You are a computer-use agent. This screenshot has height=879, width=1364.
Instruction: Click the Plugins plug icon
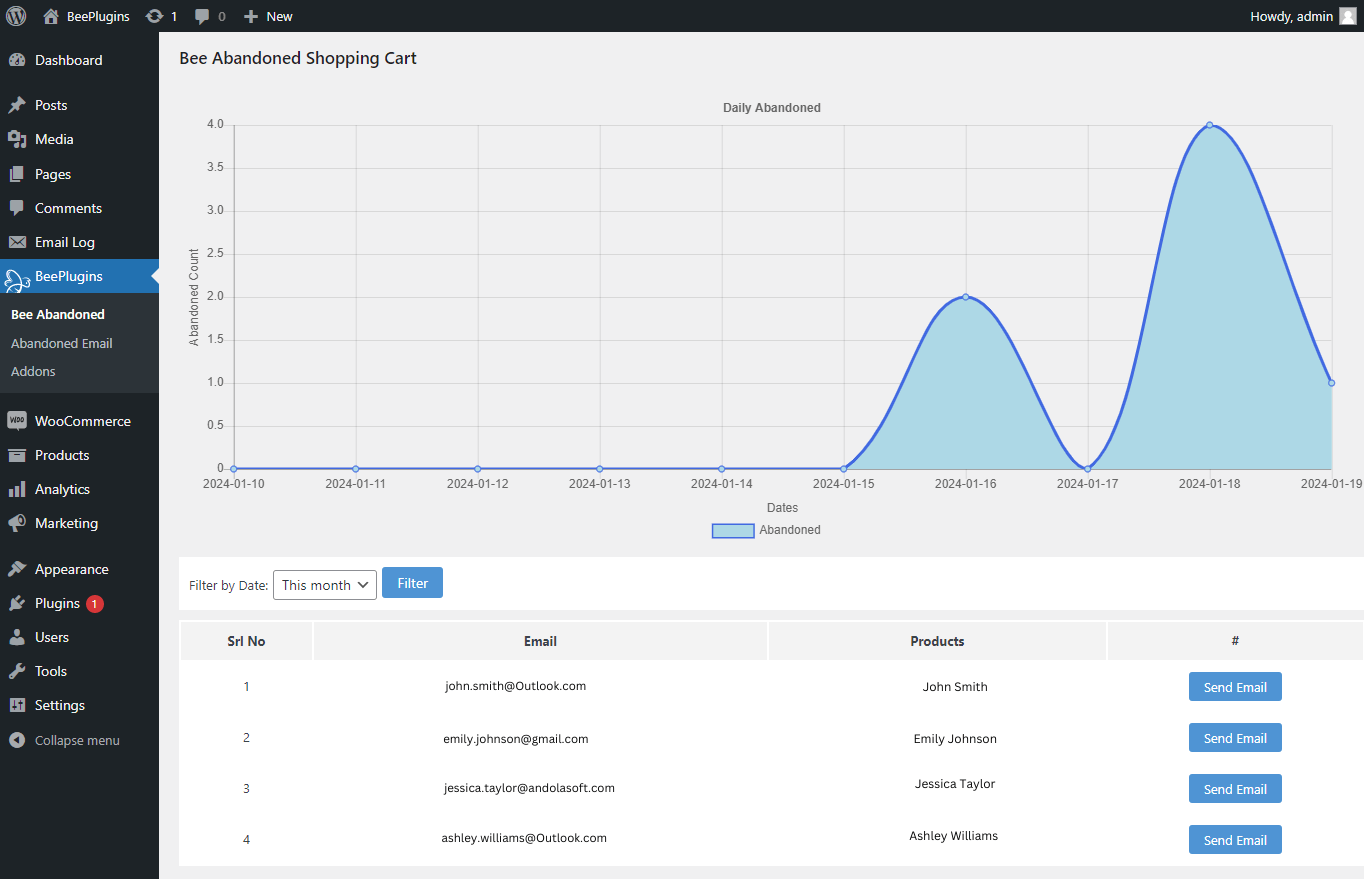pyautogui.click(x=17, y=603)
